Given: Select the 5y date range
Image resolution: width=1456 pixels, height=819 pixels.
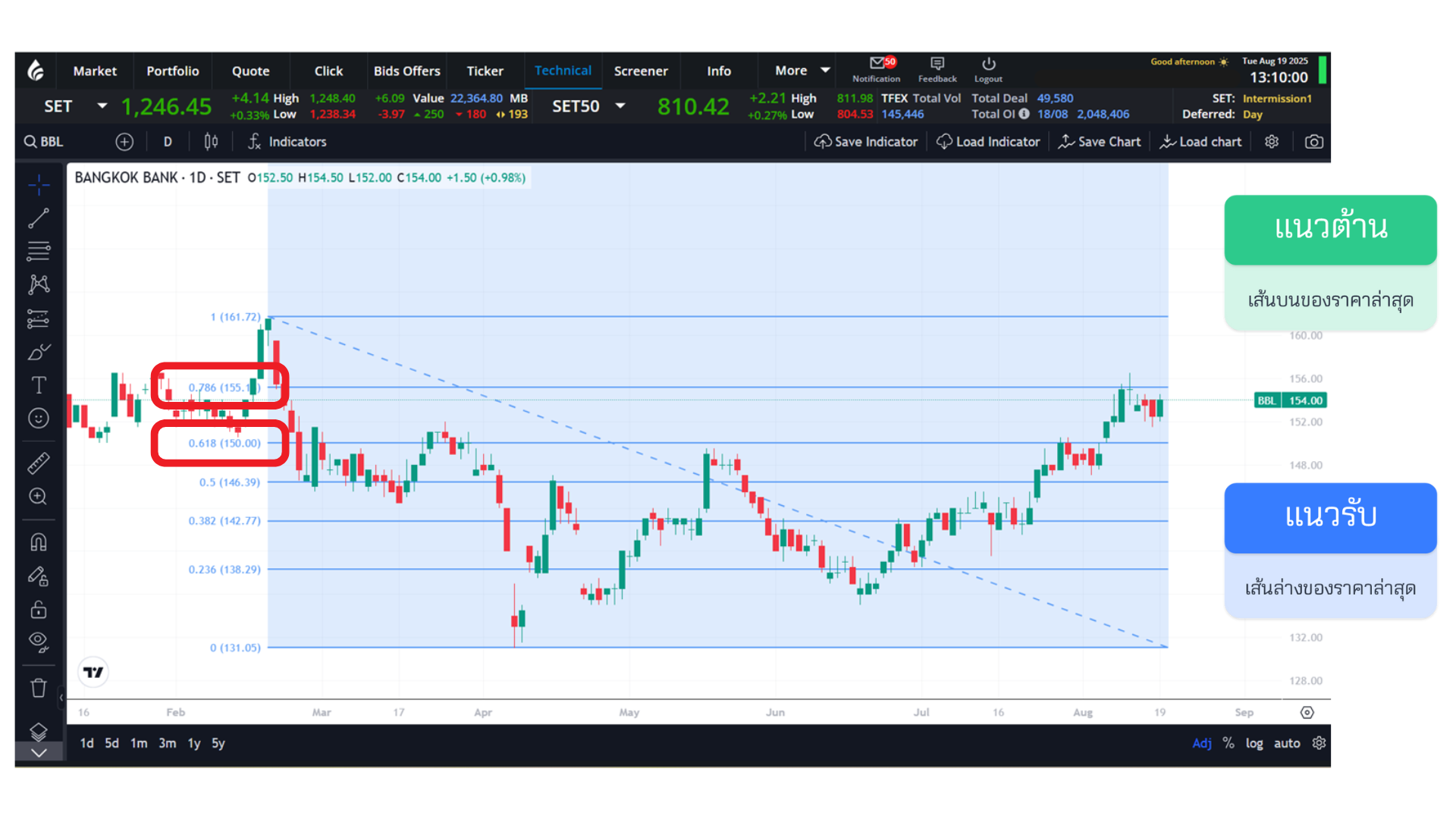Looking at the screenshot, I should (x=218, y=743).
